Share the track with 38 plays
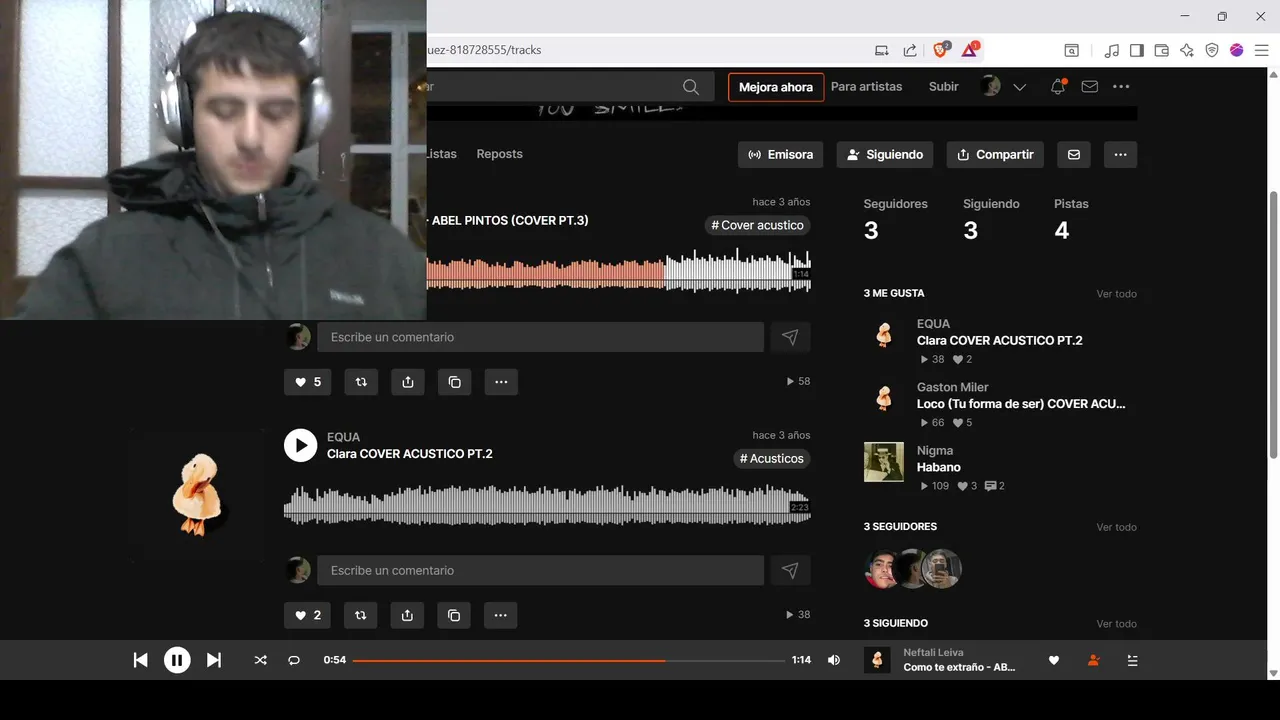The width and height of the screenshot is (1280, 720). [408, 615]
